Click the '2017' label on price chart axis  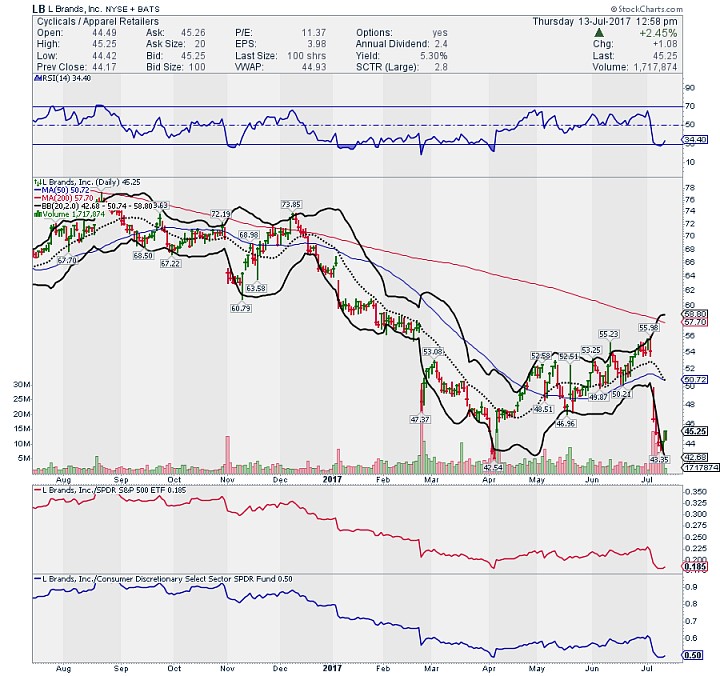[x=332, y=479]
